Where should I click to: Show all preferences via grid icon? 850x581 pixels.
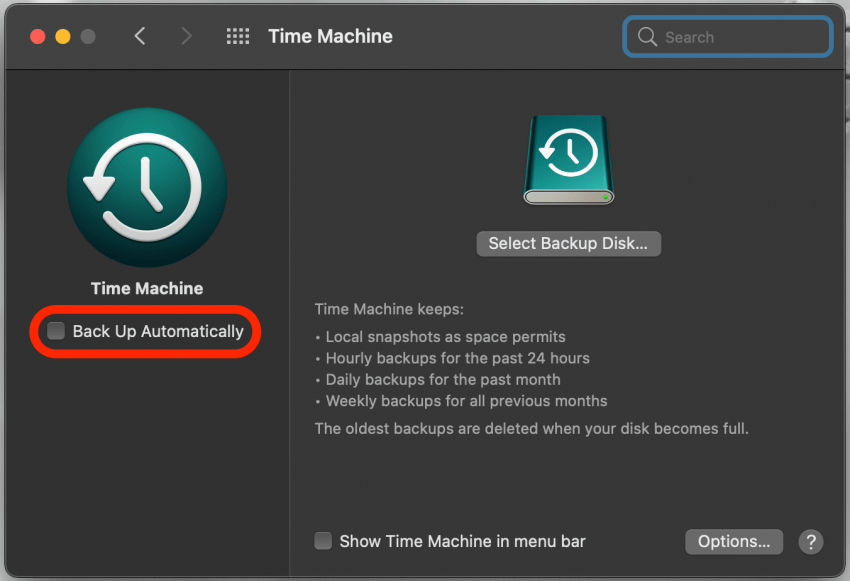[238, 37]
